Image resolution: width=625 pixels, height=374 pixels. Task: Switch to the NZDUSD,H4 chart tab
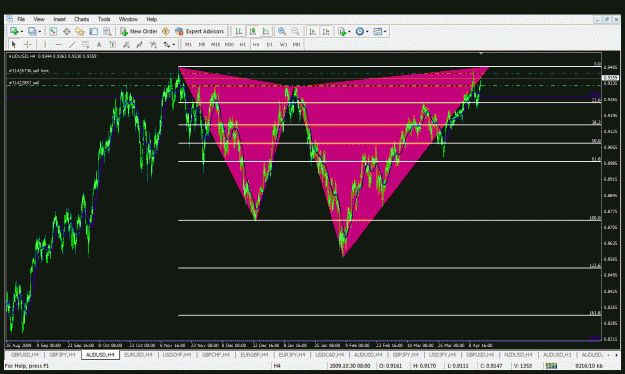pyautogui.click(x=518, y=354)
